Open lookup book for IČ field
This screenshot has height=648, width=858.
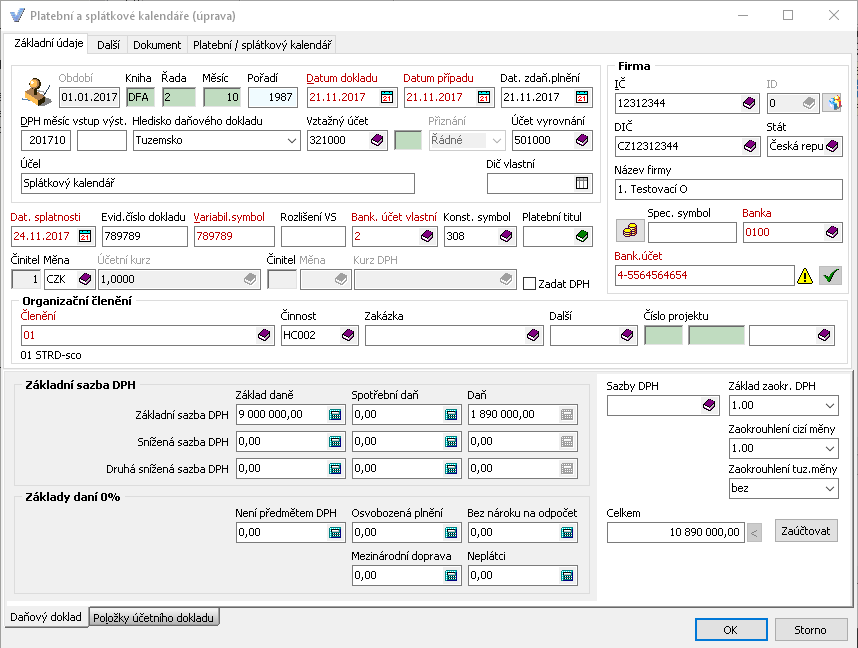[x=749, y=103]
